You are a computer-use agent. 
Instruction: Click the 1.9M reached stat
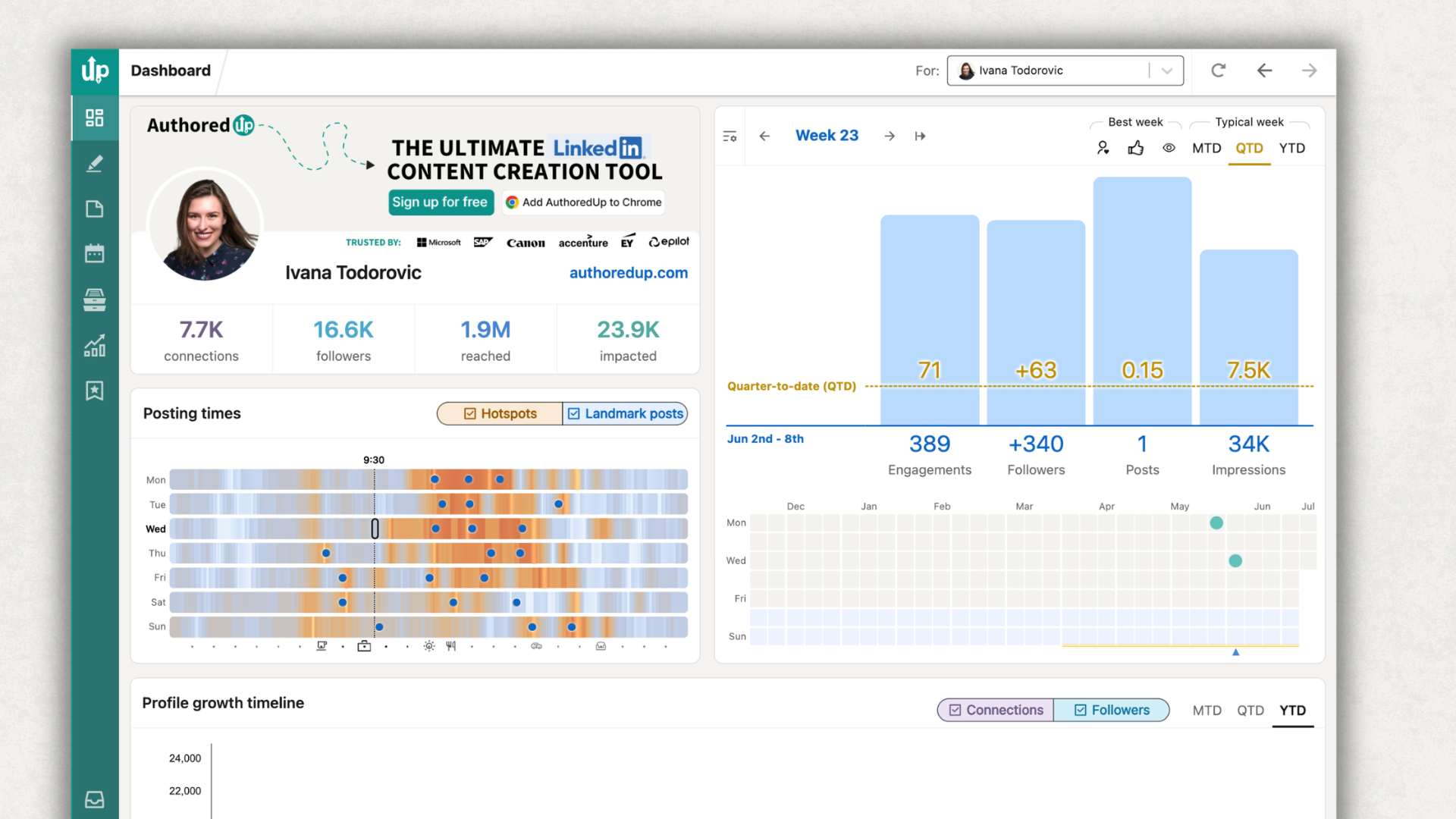pos(485,340)
